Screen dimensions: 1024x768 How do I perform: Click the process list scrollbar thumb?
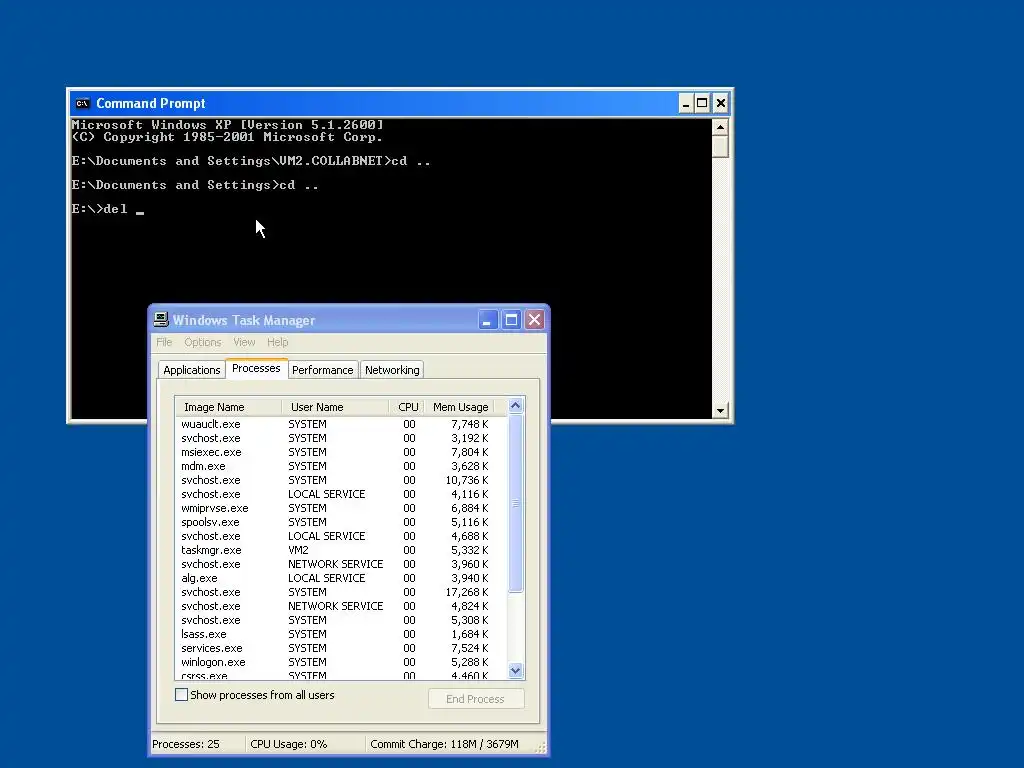click(x=515, y=503)
